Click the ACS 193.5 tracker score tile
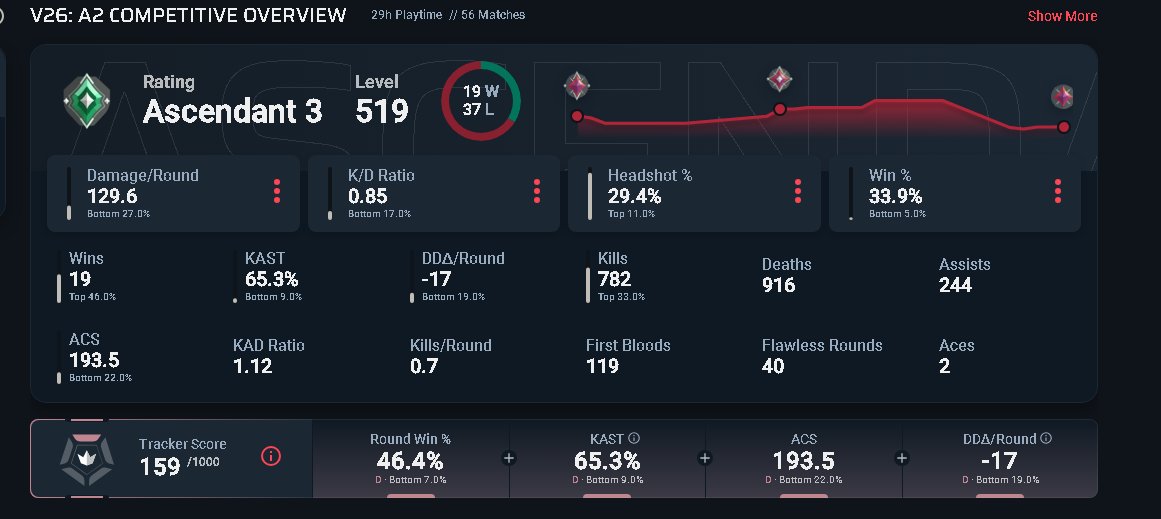Viewport: 1161px width, 519px height. click(x=803, y=459)
